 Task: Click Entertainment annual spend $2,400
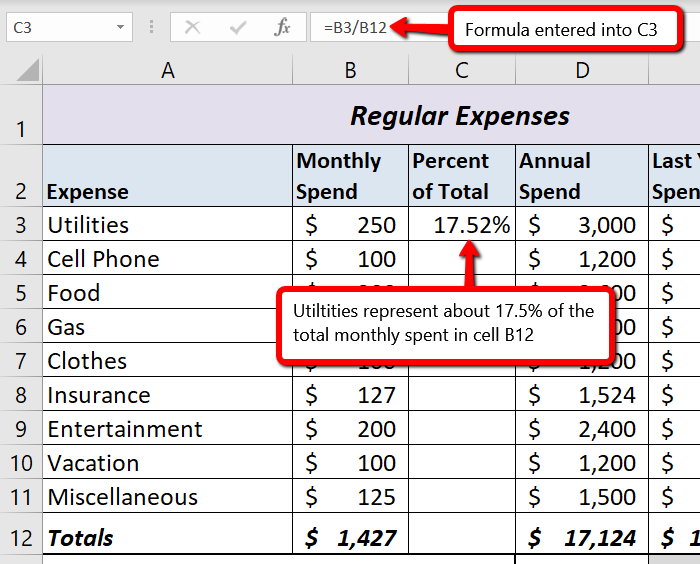point(582,428)
